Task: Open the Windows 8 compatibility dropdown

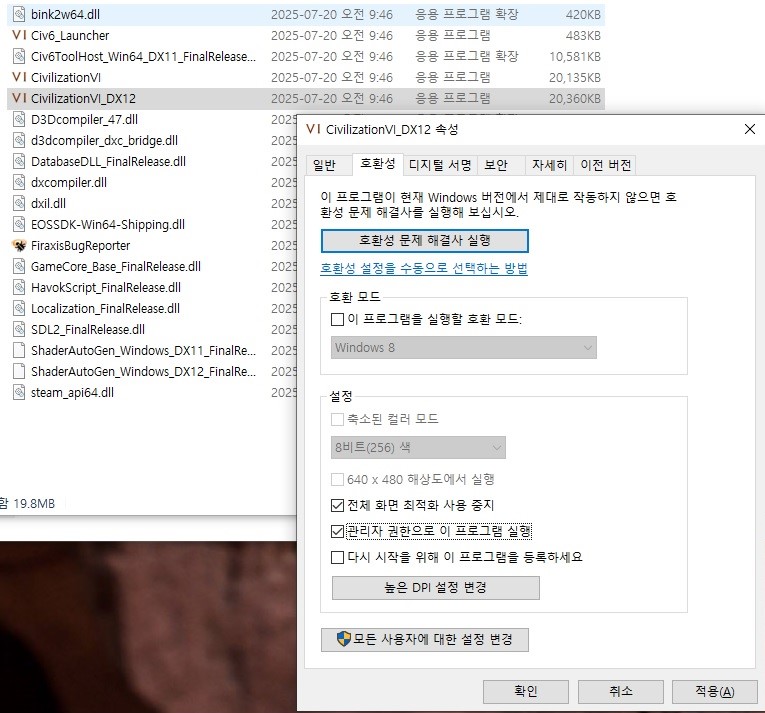Action: [463, 347]
